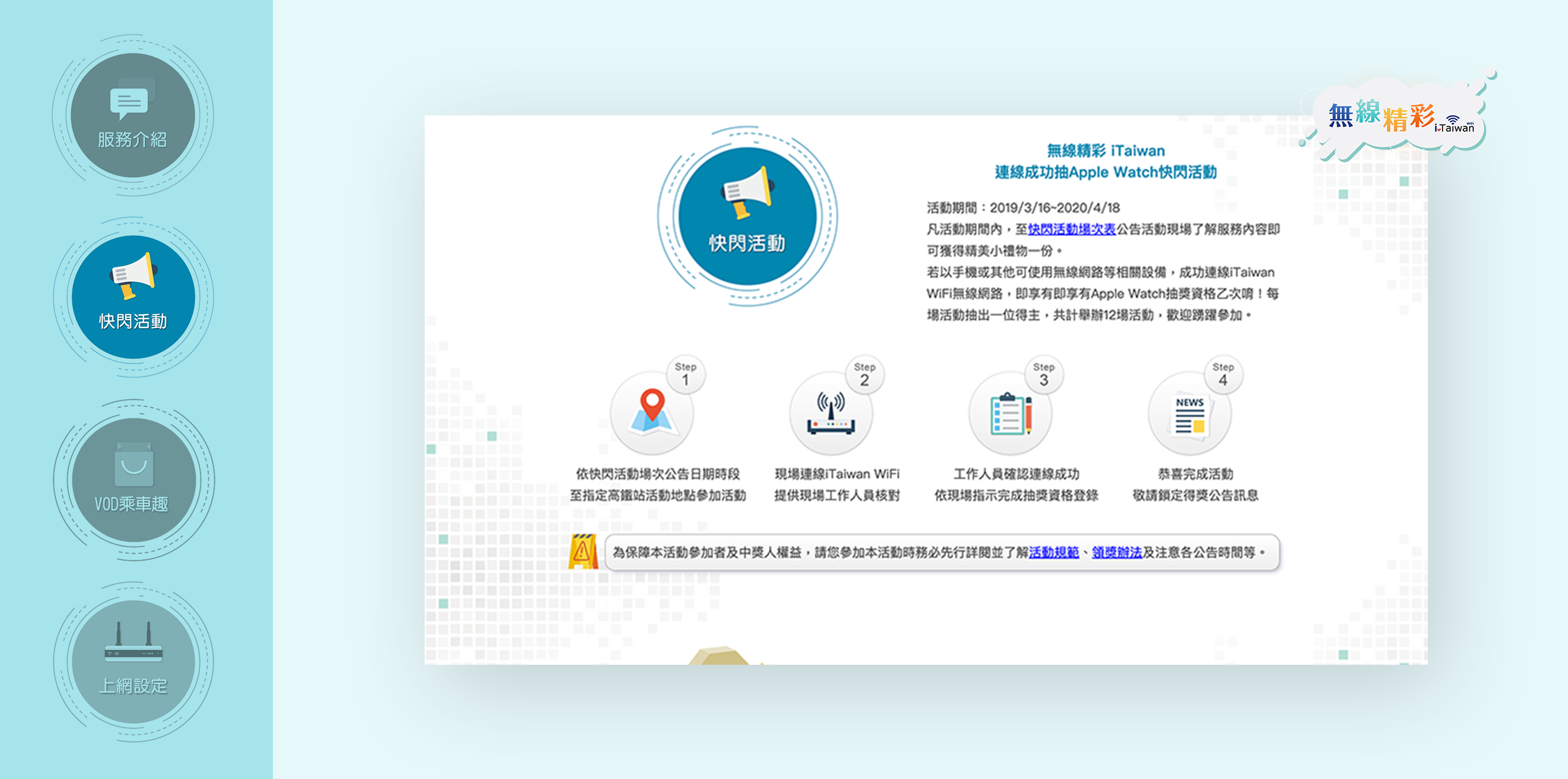Viewport: 1568px width, 779px height.
Task: Click the caption 依快閃活動場次公告日期時段
Action: pos(658,474)
